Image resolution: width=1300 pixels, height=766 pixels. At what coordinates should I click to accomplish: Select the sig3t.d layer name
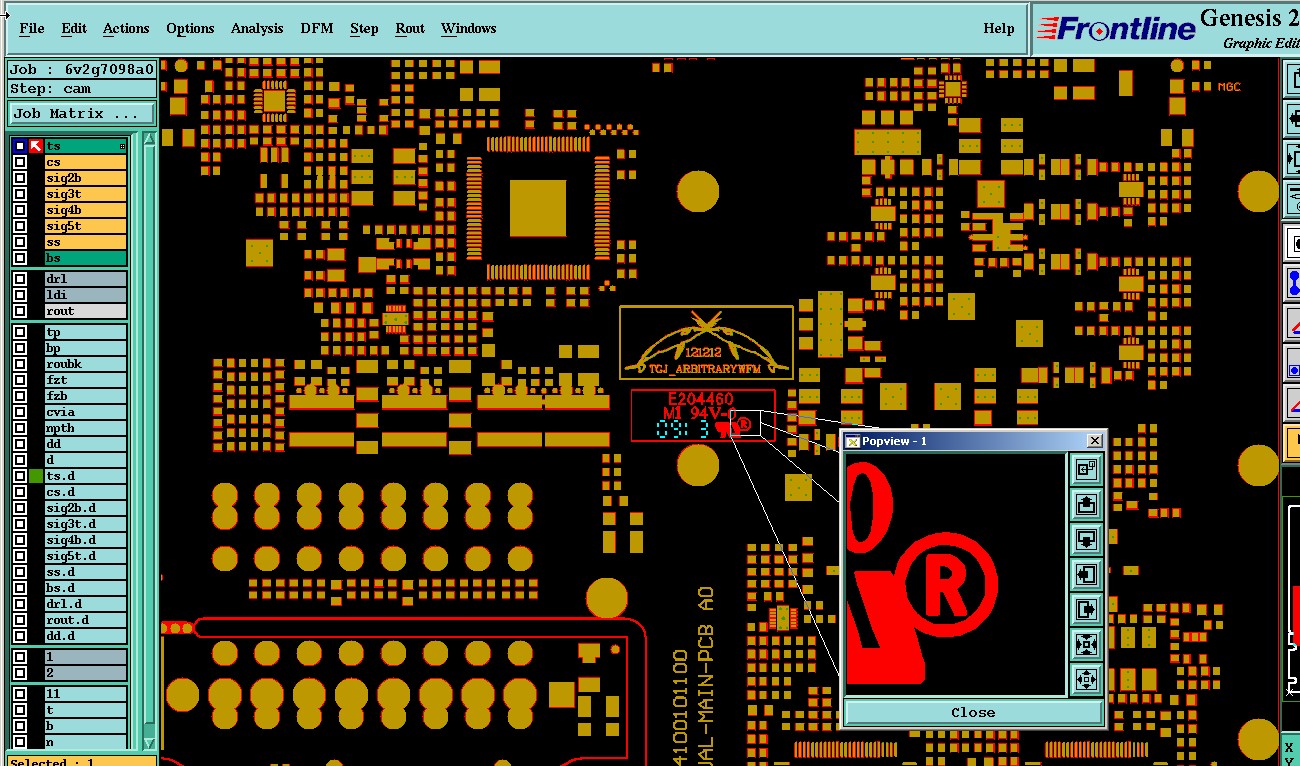(86, 524)
